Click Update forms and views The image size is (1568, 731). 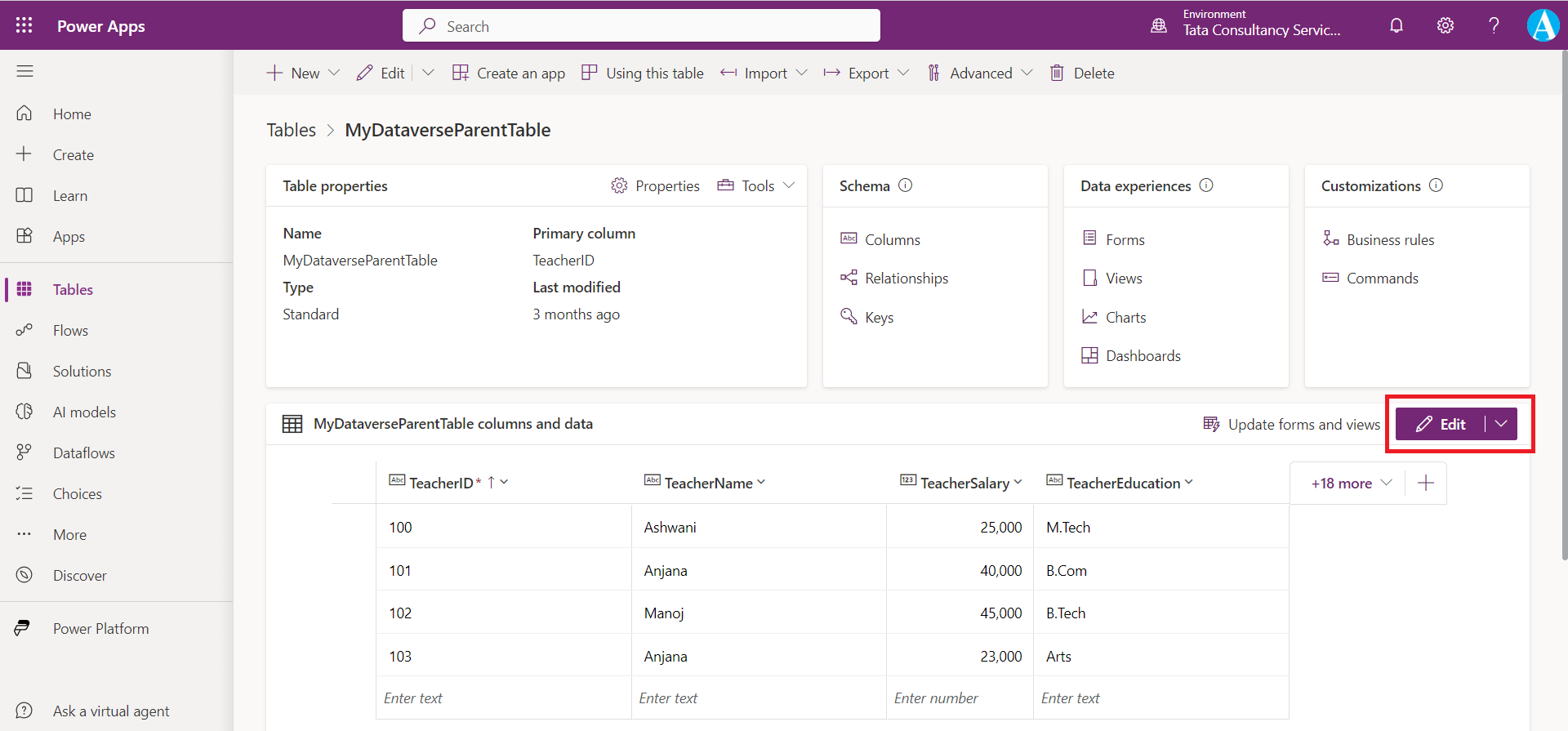pyautogui.click(x=1293, y=425)
